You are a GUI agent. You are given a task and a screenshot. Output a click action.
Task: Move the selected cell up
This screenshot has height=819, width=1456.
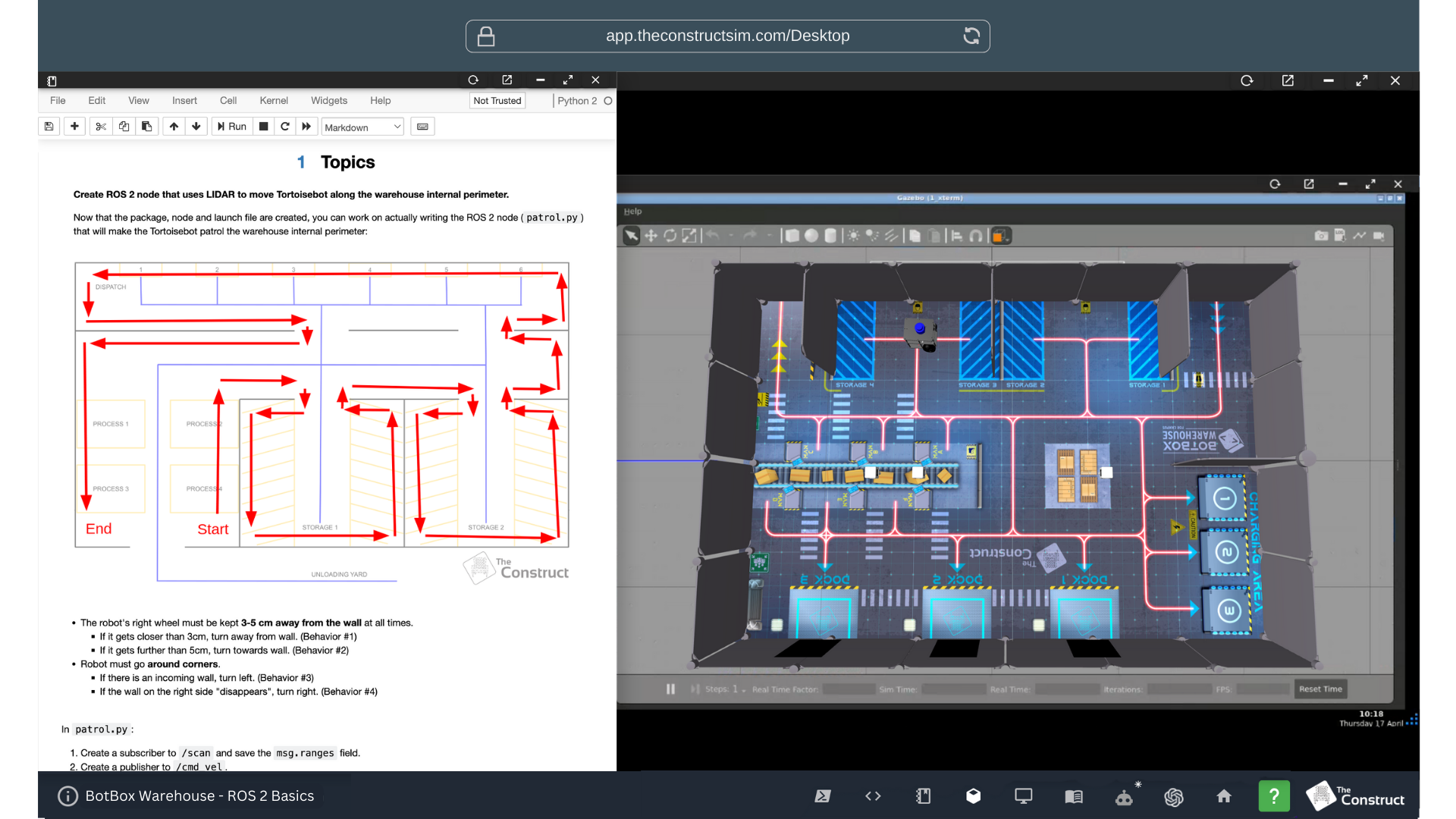pos(174,127)
